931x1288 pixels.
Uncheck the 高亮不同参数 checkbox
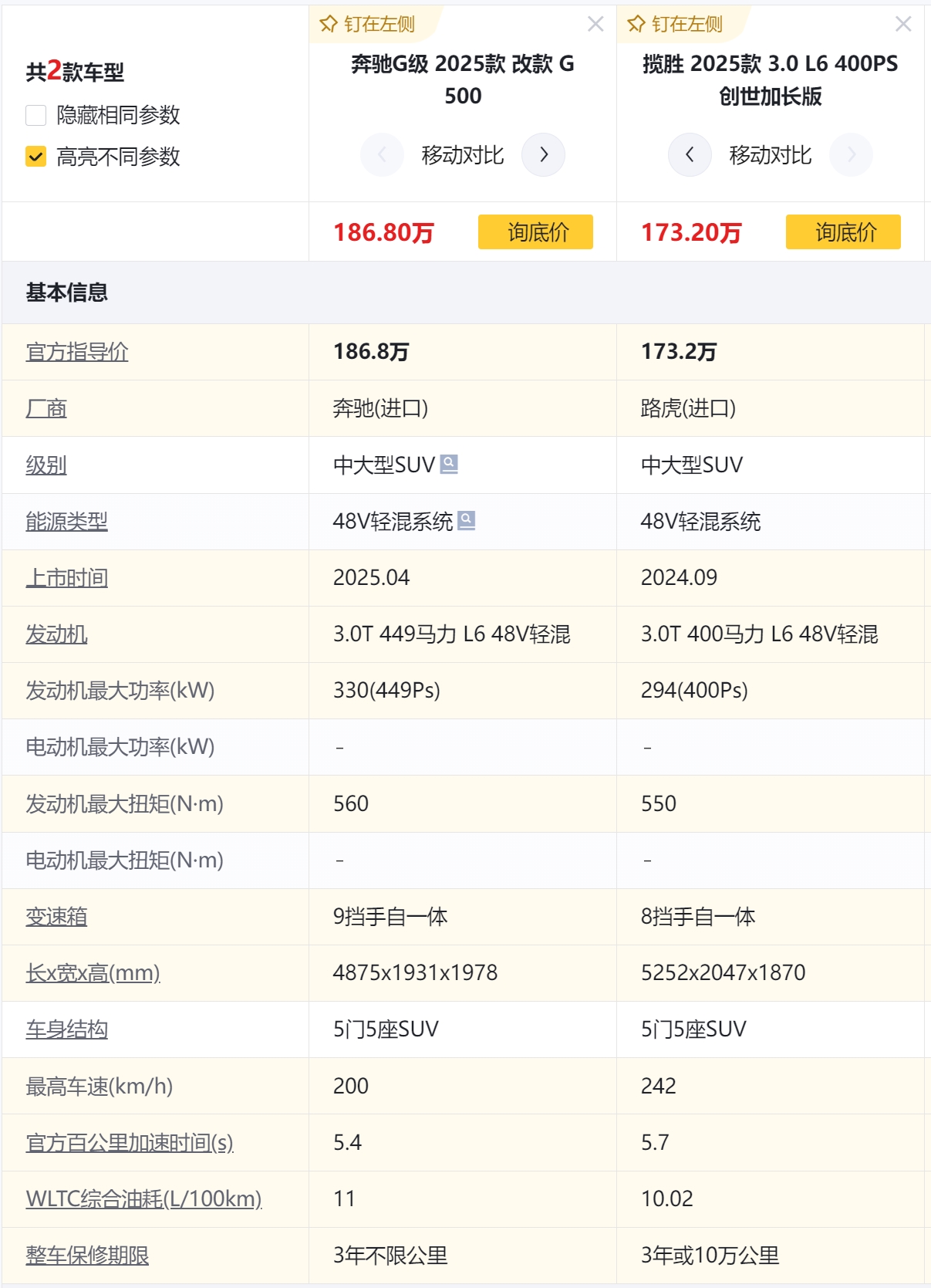click(36, 157)
